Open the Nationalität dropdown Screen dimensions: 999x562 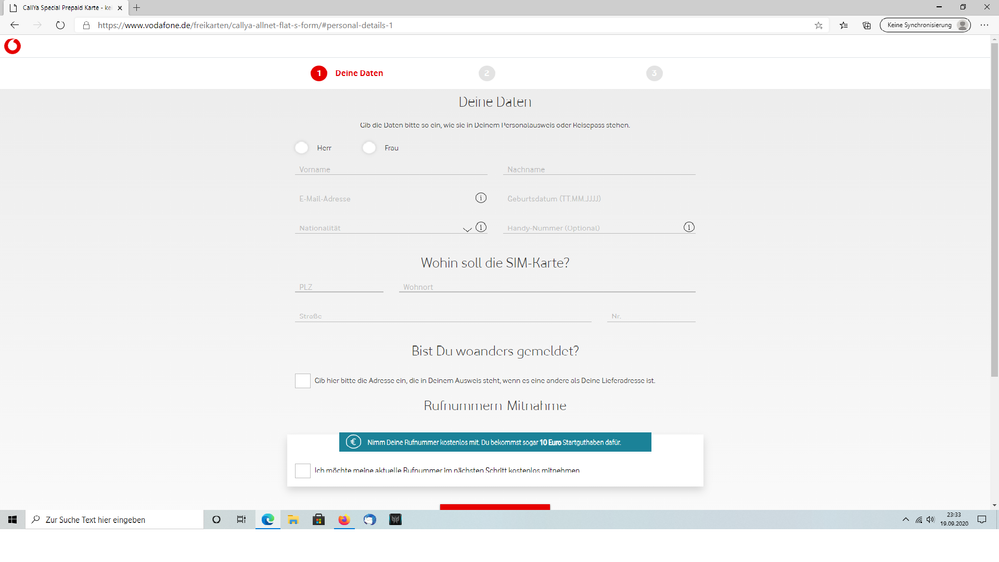(467, 229)
